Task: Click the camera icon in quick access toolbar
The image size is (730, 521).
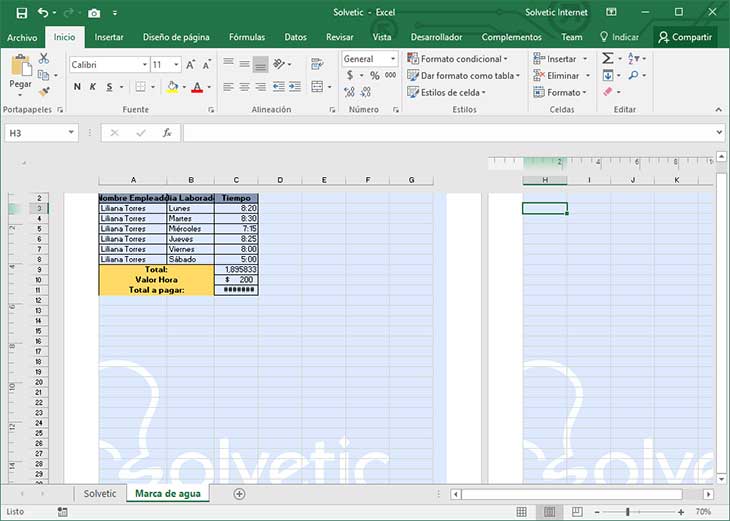Action: tap(94, 13)
